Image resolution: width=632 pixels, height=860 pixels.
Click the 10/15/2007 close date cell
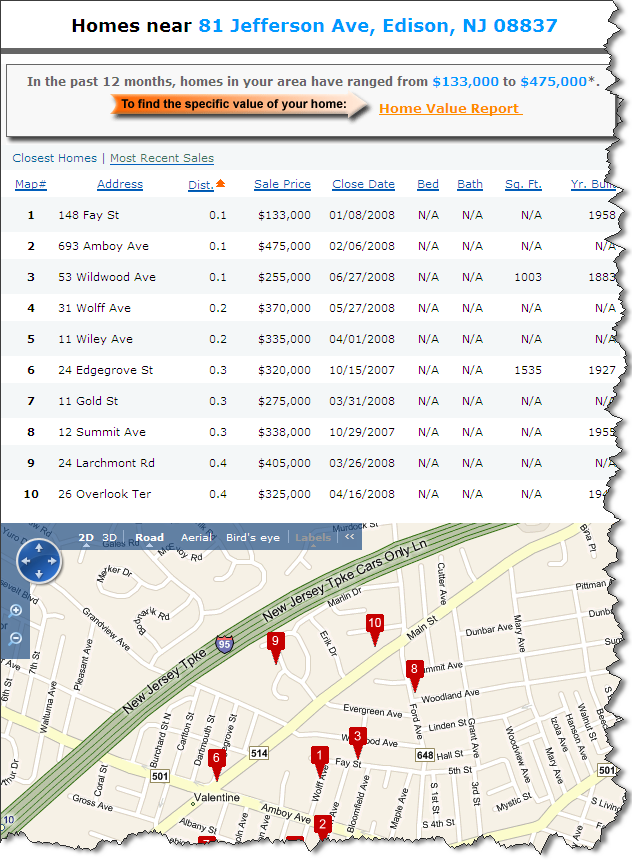click(362, 370)
